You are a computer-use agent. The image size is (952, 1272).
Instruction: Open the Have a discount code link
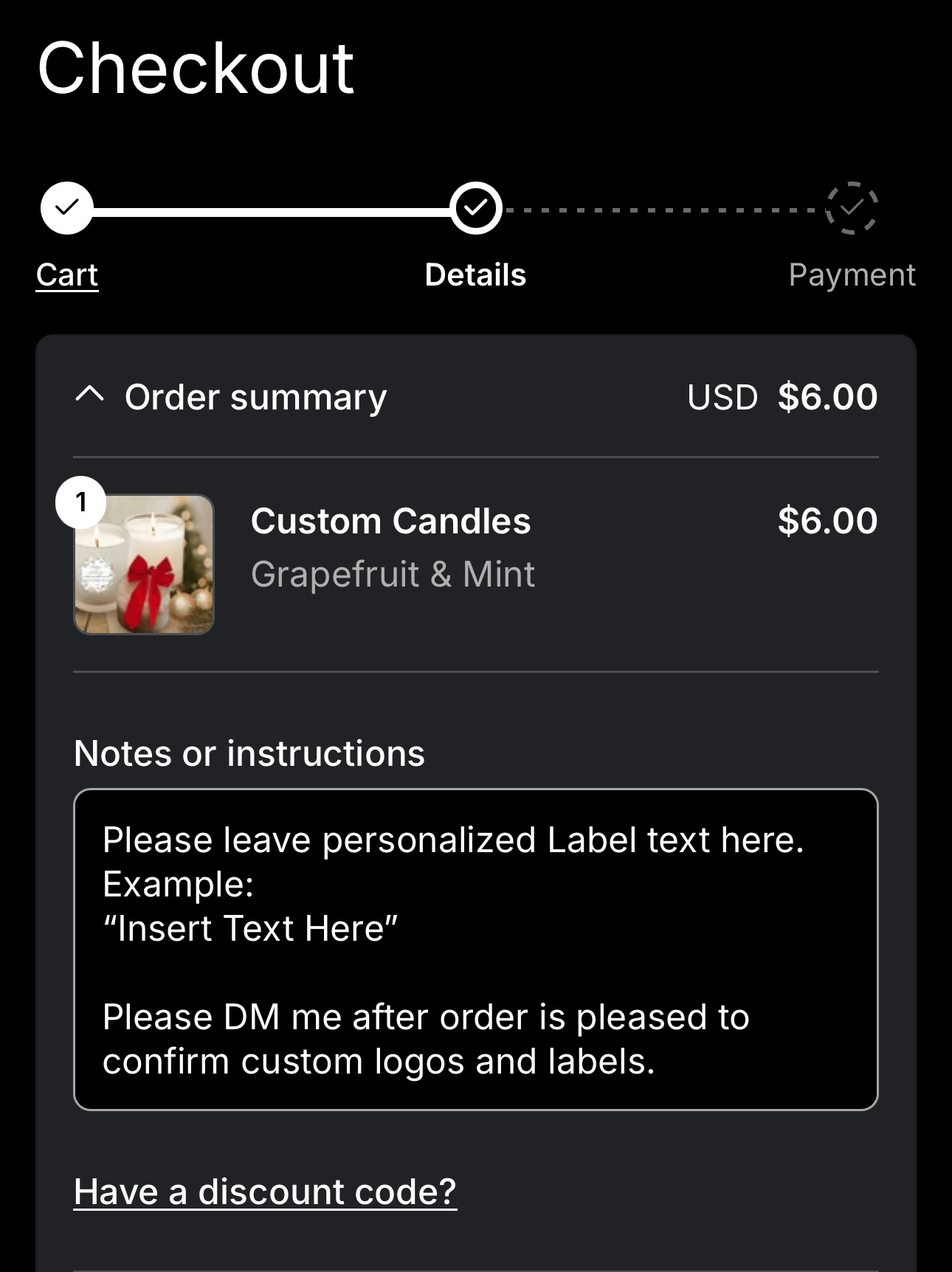(265, 1192)
